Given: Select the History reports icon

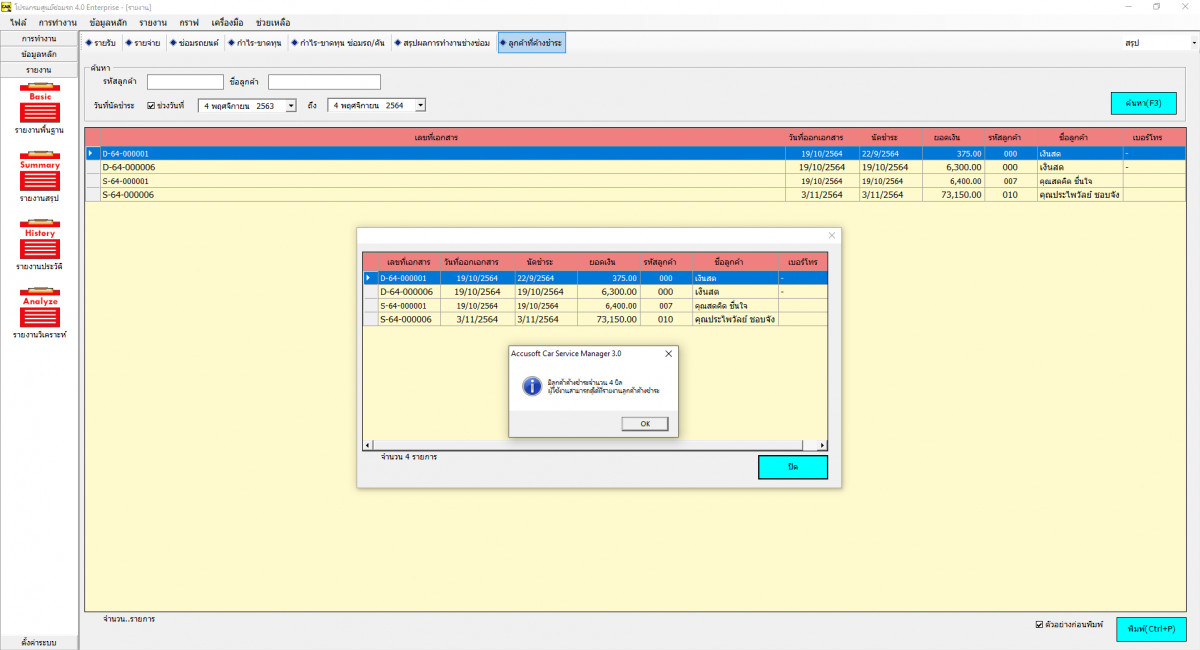Looking at the screenshot, I should (39, 241).
